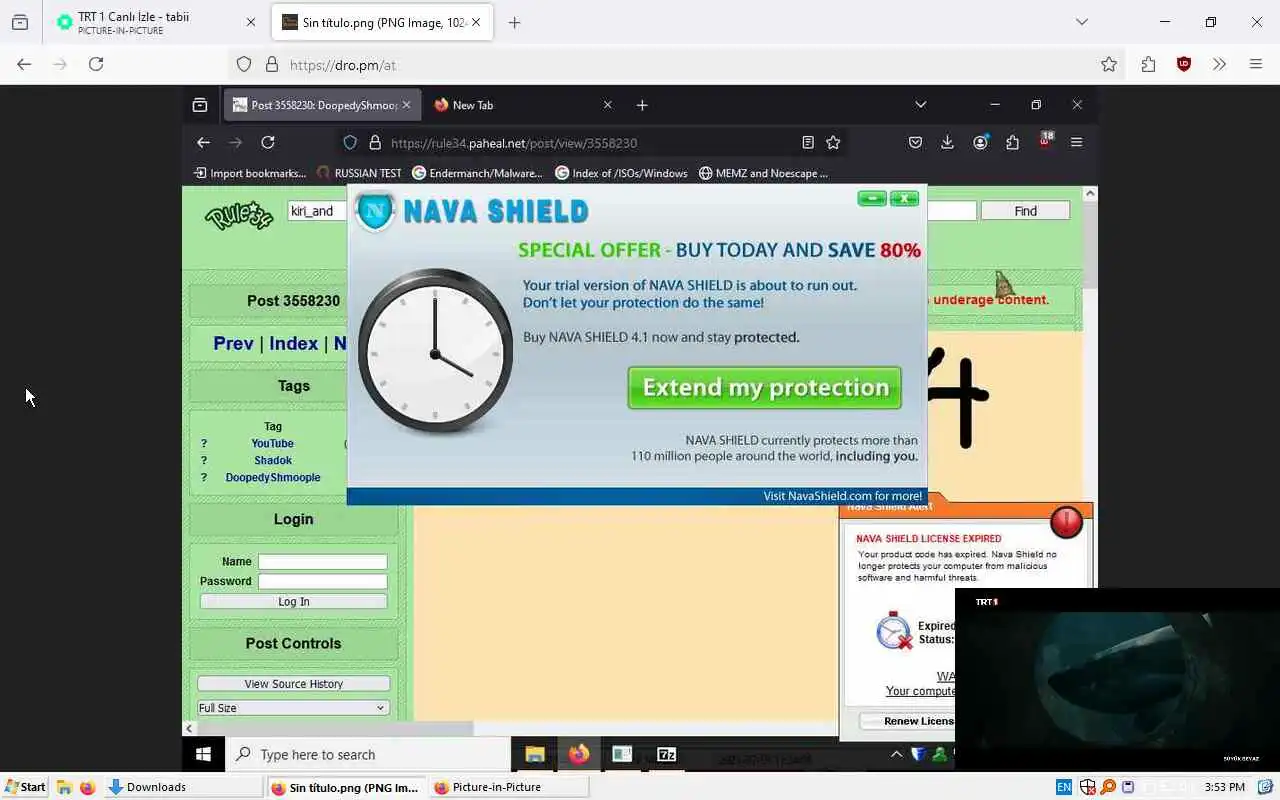Click the bookmark star in the rule34 address bar
Viewport: 1280px width, 800px height.
[x=833, y=143]
